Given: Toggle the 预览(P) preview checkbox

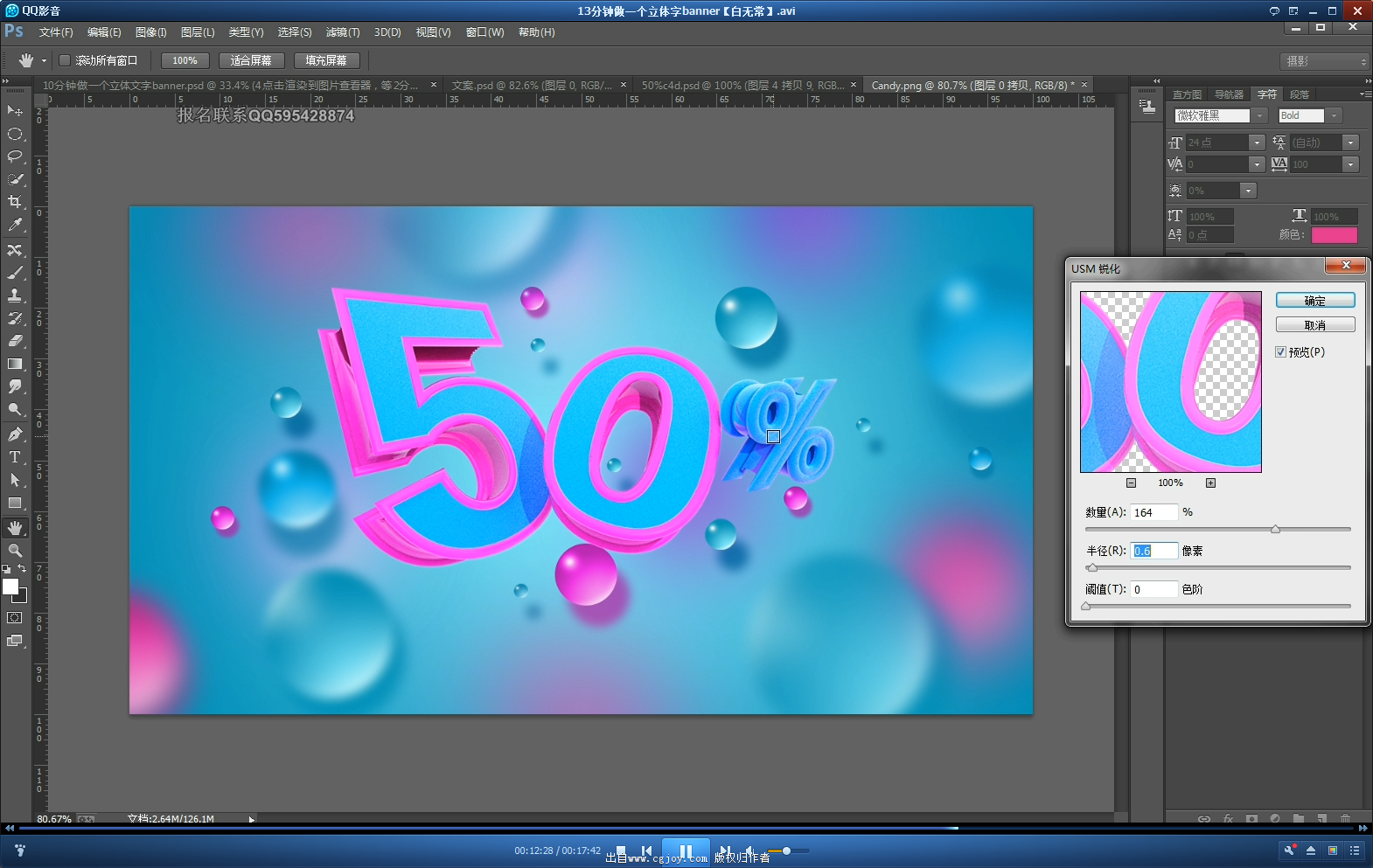Looking at the screenshot, I should (x=1280, y=352).
